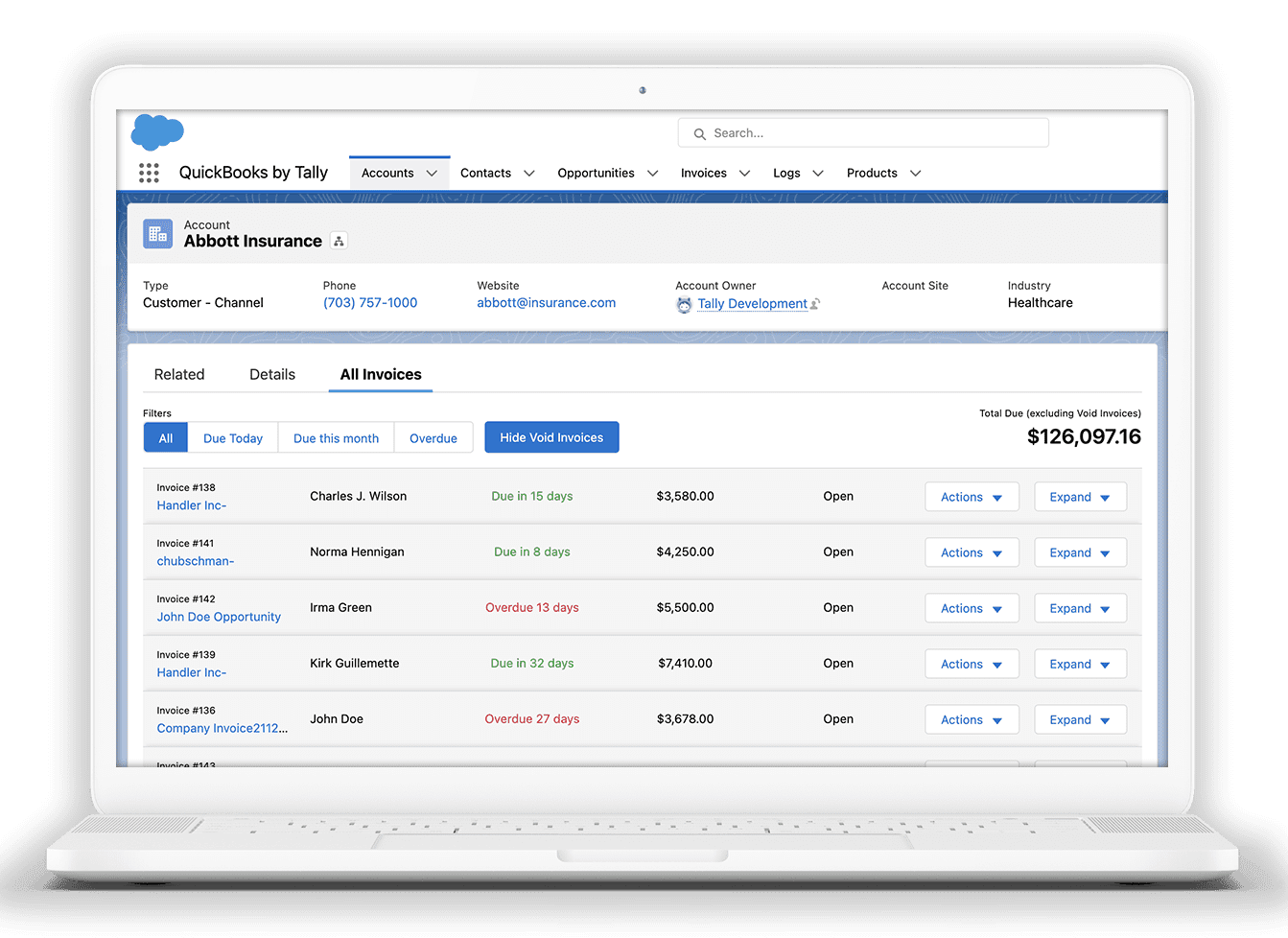Open the Logs tab
Viewport: 1288px width, 938px height.
click(786, 174)
